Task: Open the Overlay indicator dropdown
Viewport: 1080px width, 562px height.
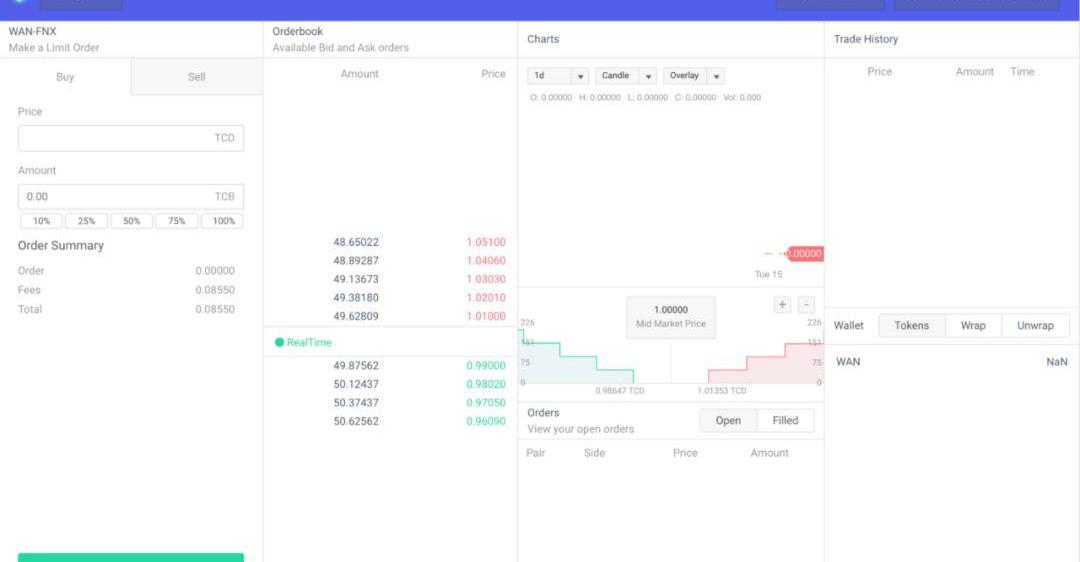Action: tap(694, 76)
